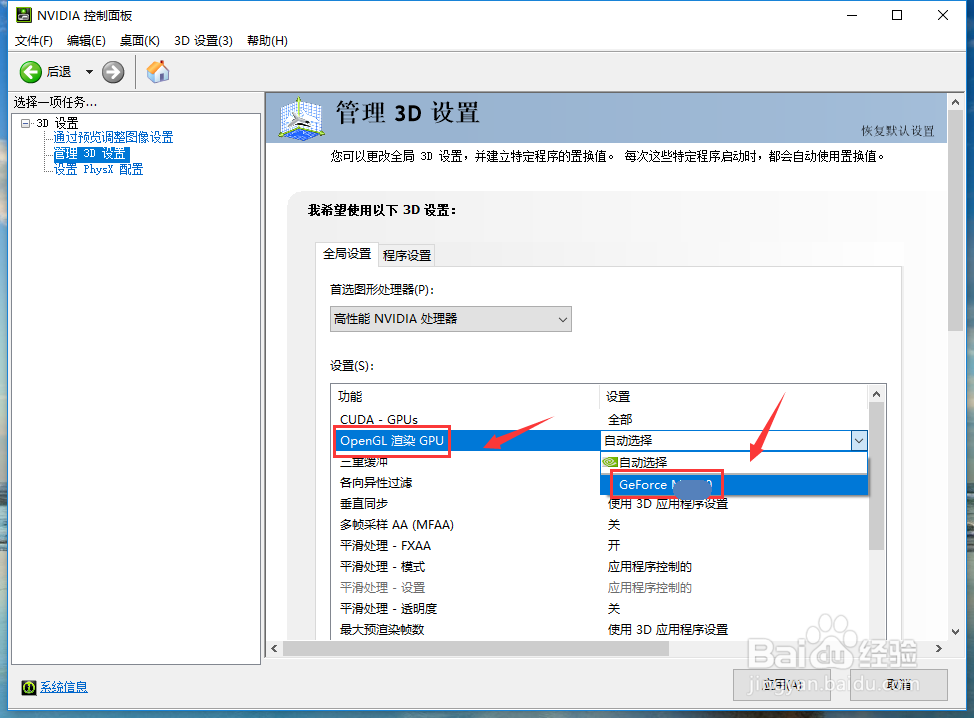Click the 应用(A) button
The height and width of the screenshot is (718, 974).
pos(782,685)
